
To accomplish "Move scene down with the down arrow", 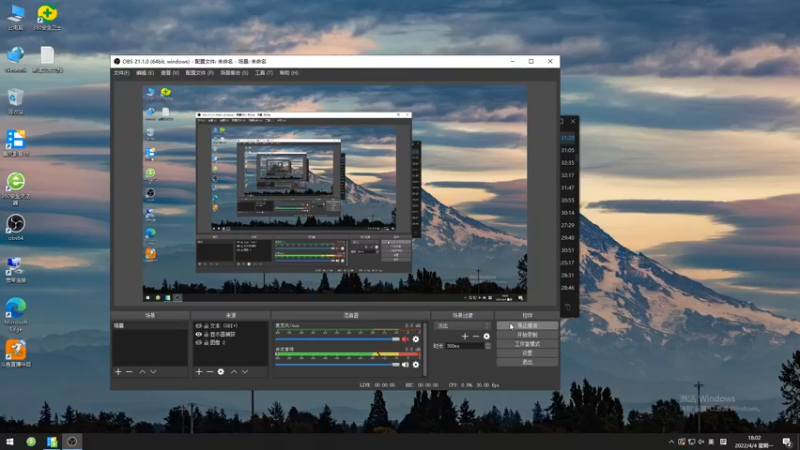I will (x=153, y=372).
